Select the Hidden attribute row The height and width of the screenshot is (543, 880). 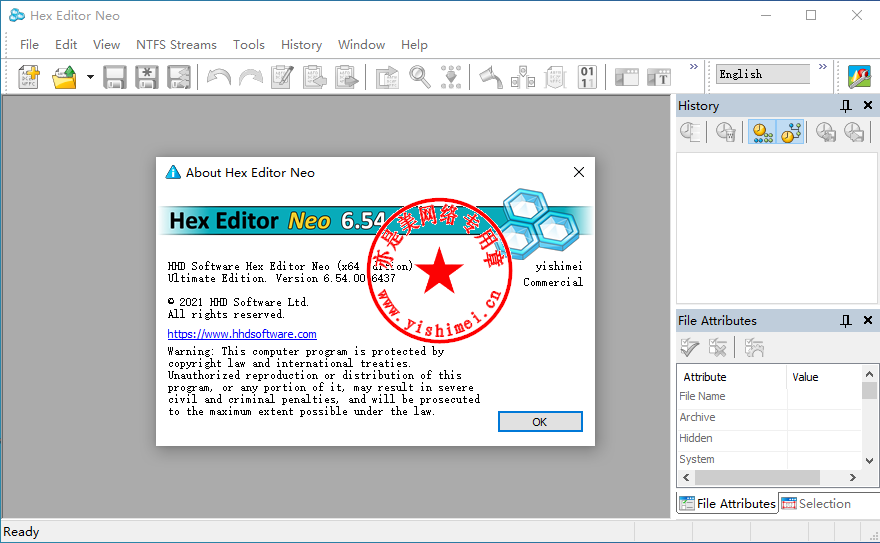point(769,438)
